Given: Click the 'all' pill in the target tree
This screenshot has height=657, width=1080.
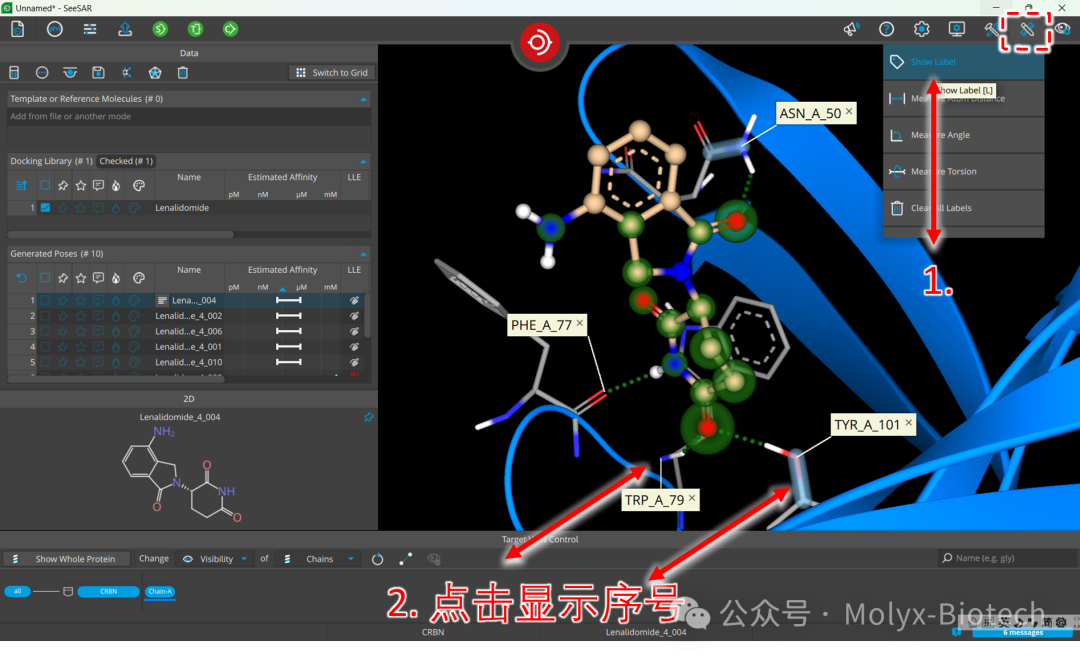Looking at the screenshot, I should 17,592.
